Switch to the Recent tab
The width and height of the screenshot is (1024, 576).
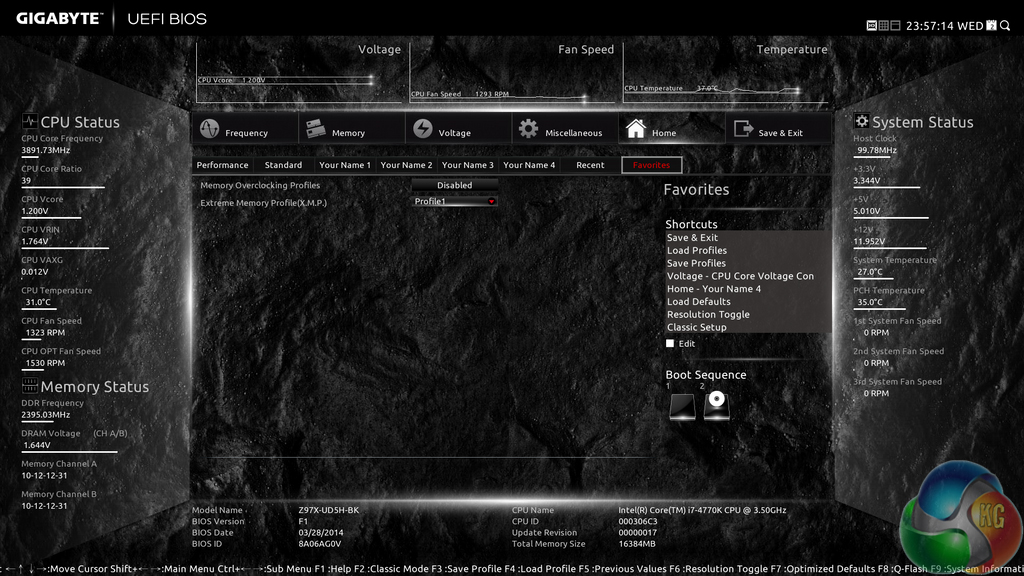click(590, 165)
